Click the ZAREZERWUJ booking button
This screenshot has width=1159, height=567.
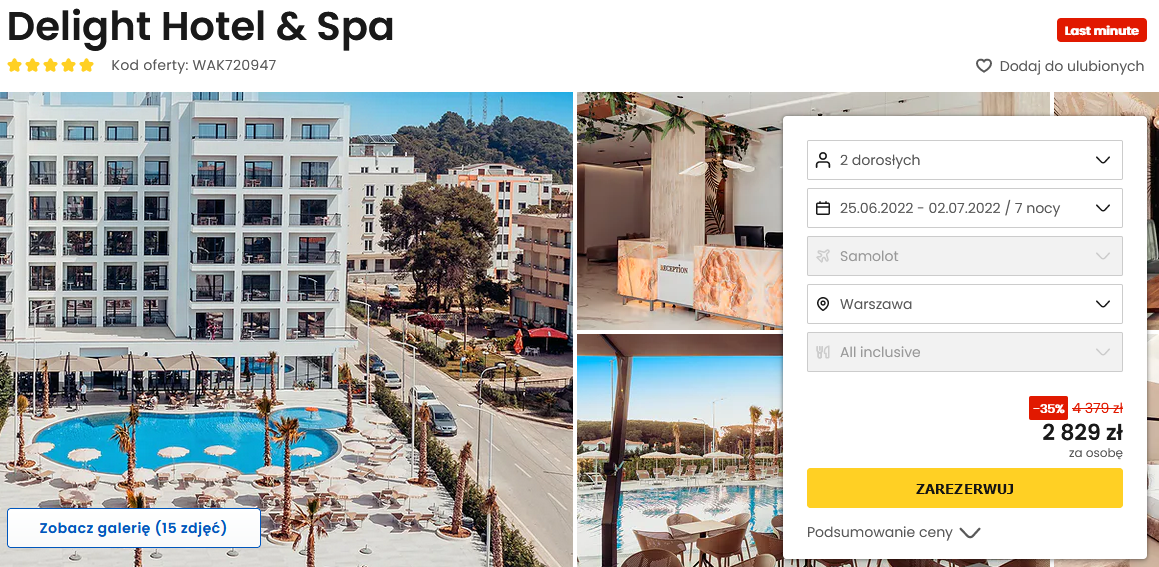click(965, 489)
